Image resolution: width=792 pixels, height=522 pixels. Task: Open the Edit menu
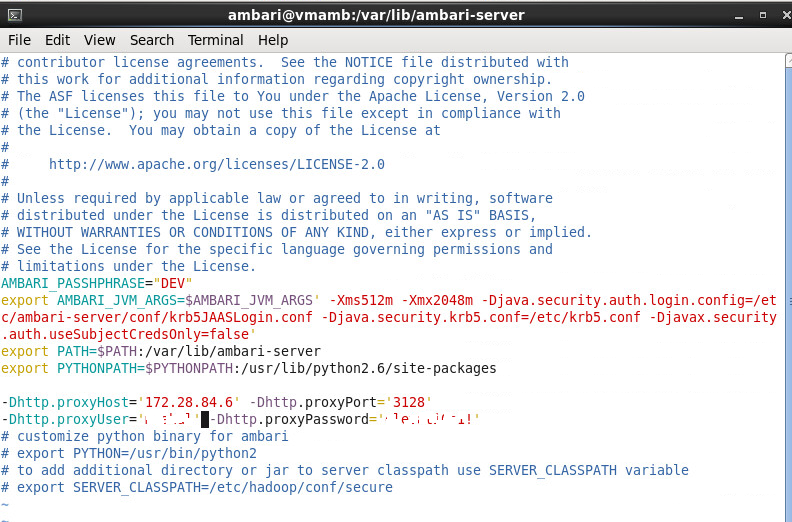click(x=57, y=40)
